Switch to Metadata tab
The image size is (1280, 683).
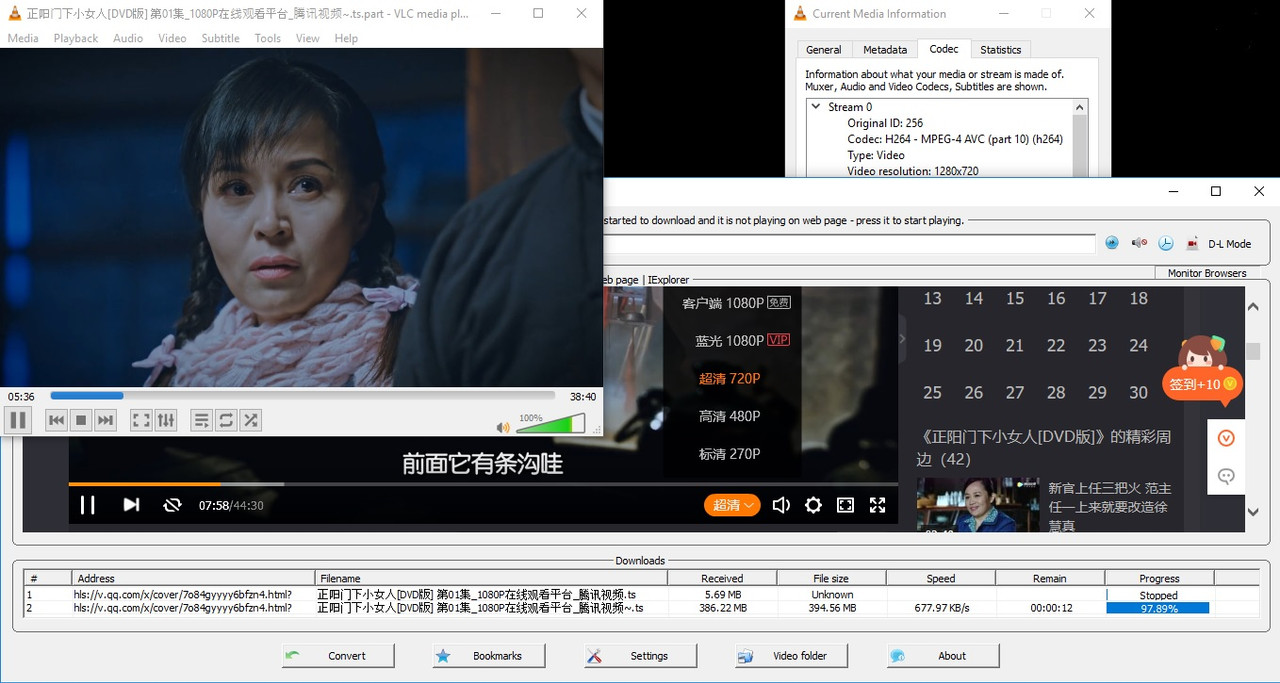(885, 50)
